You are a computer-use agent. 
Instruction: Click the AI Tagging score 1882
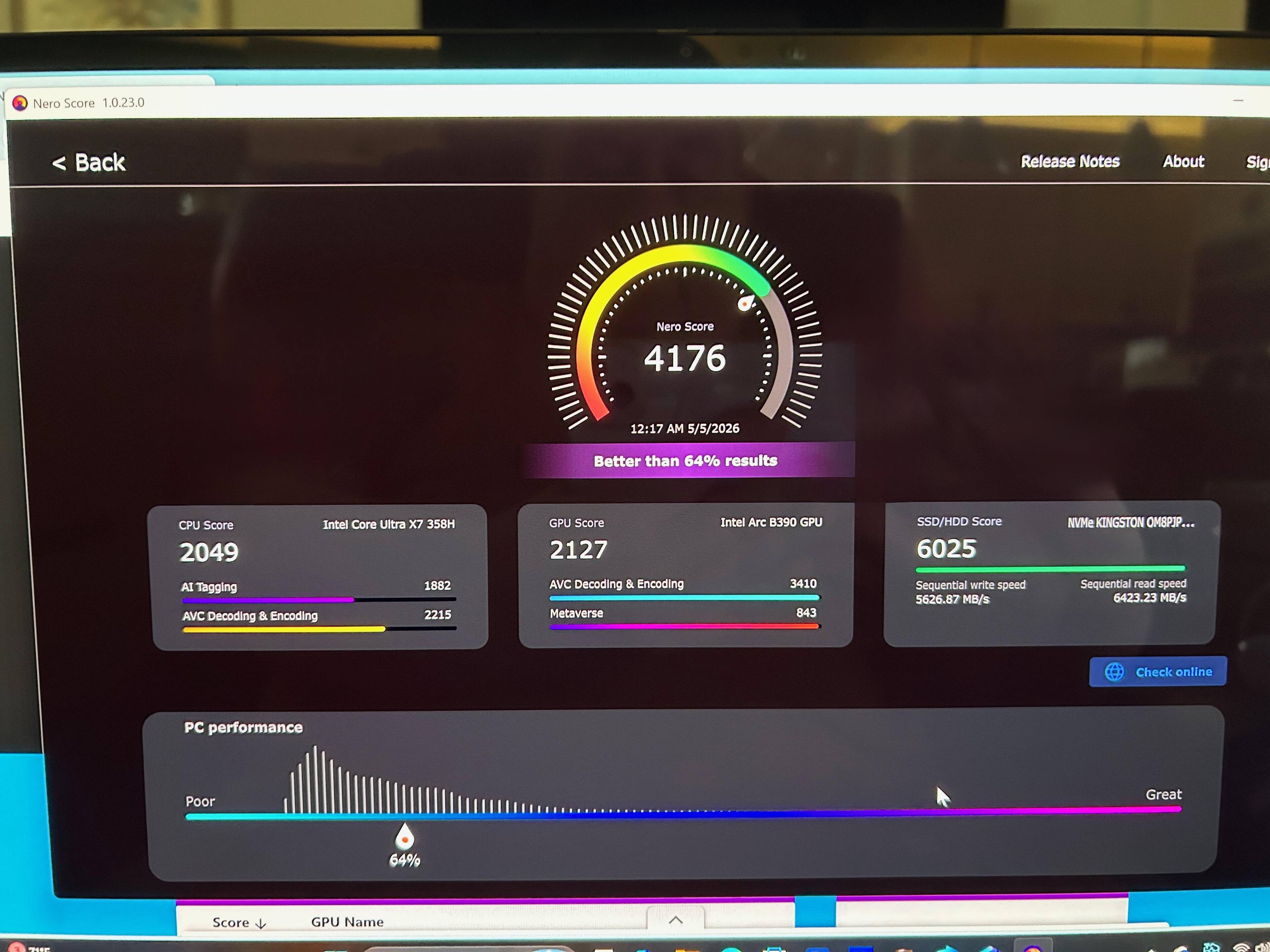(x=437, y=586)
